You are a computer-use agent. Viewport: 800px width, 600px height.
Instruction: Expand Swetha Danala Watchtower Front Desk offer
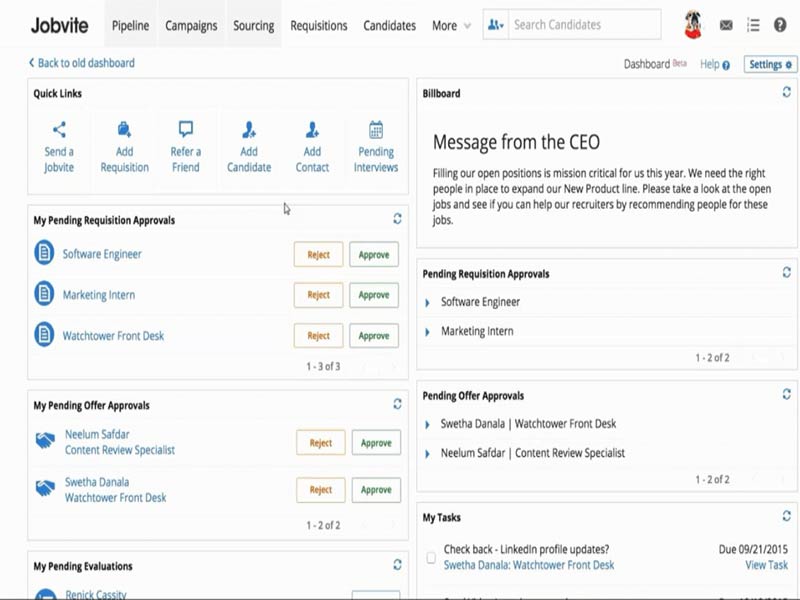(x=428, y=424)
